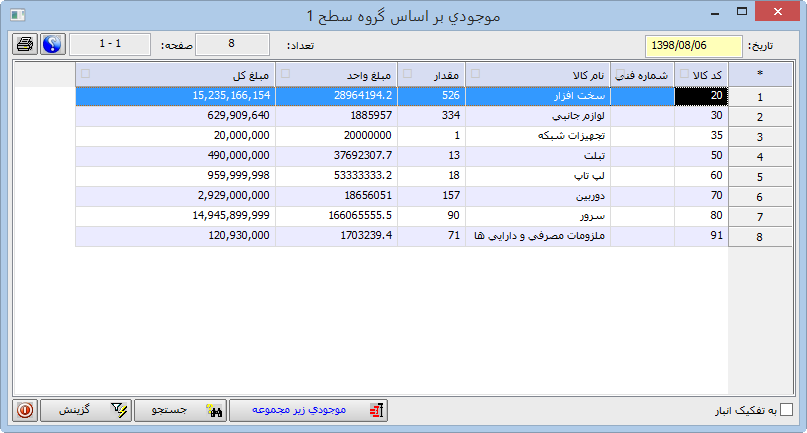Enable the به تفکيک انبار checkbox

pyautogui.click(x=786, y=410)
